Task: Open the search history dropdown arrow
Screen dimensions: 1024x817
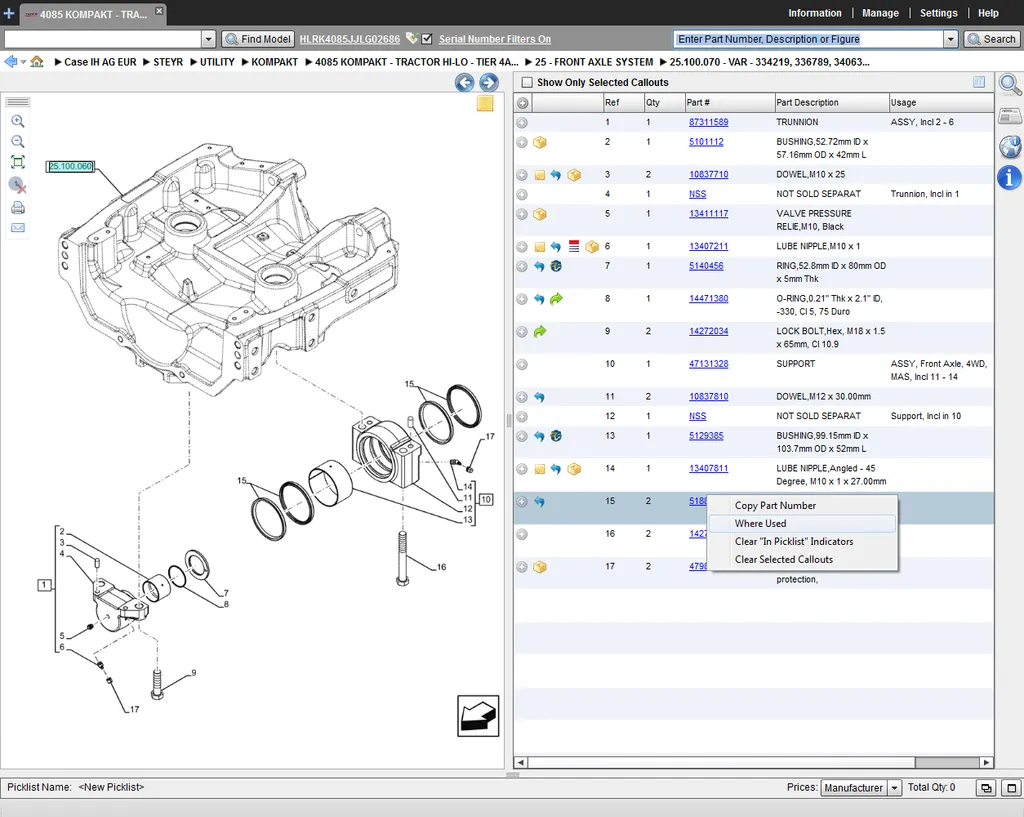Action: pos(951,39)
